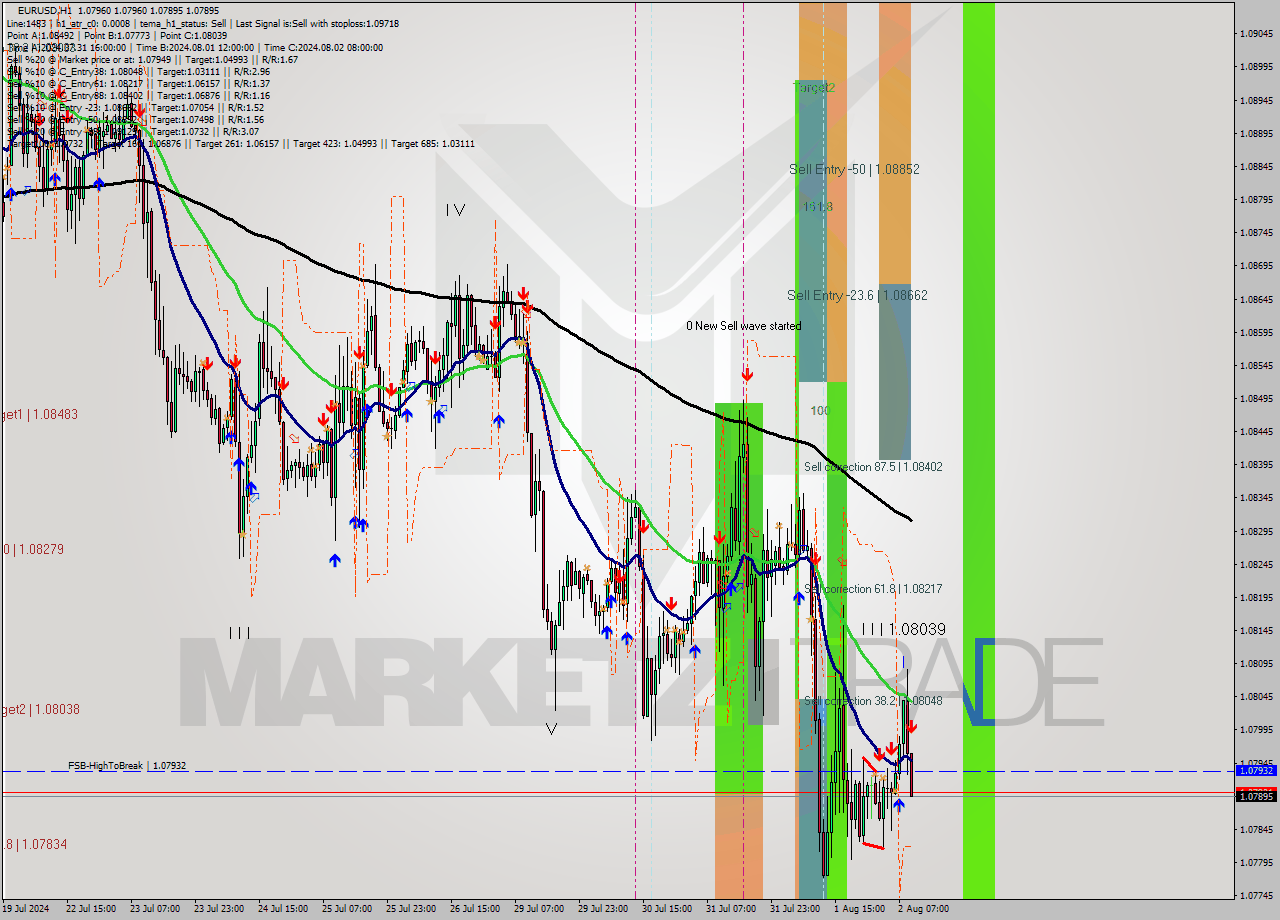Click the 'Target2' label on the green zone

tap(814, 88)
